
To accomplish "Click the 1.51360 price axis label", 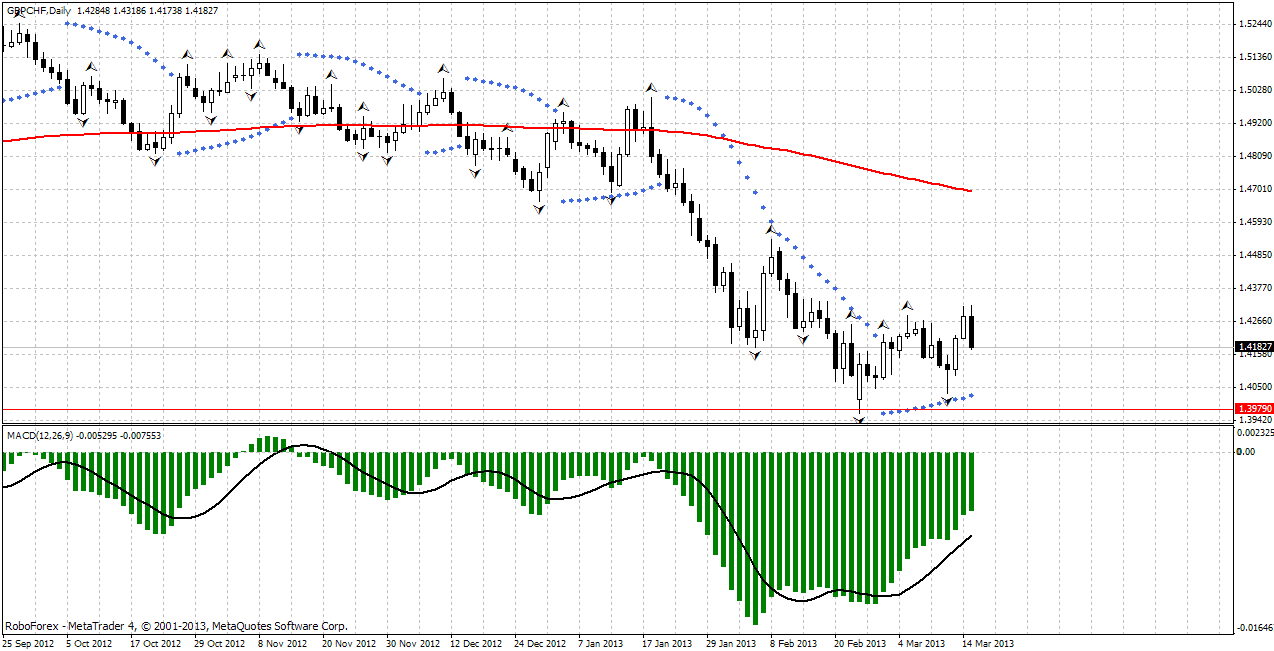I will coord(1255,56).
